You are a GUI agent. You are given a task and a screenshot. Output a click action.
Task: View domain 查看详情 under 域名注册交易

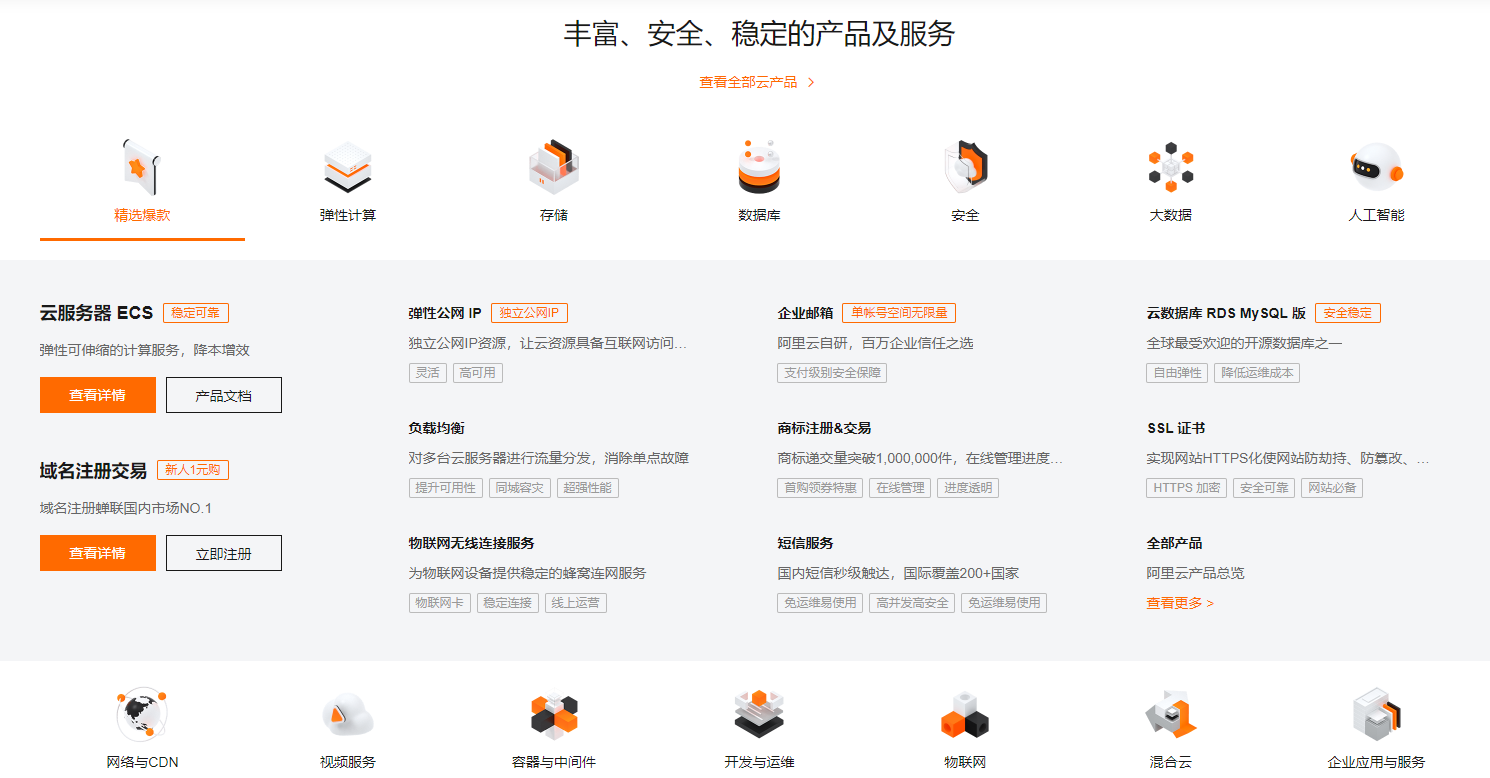point(98,553)
